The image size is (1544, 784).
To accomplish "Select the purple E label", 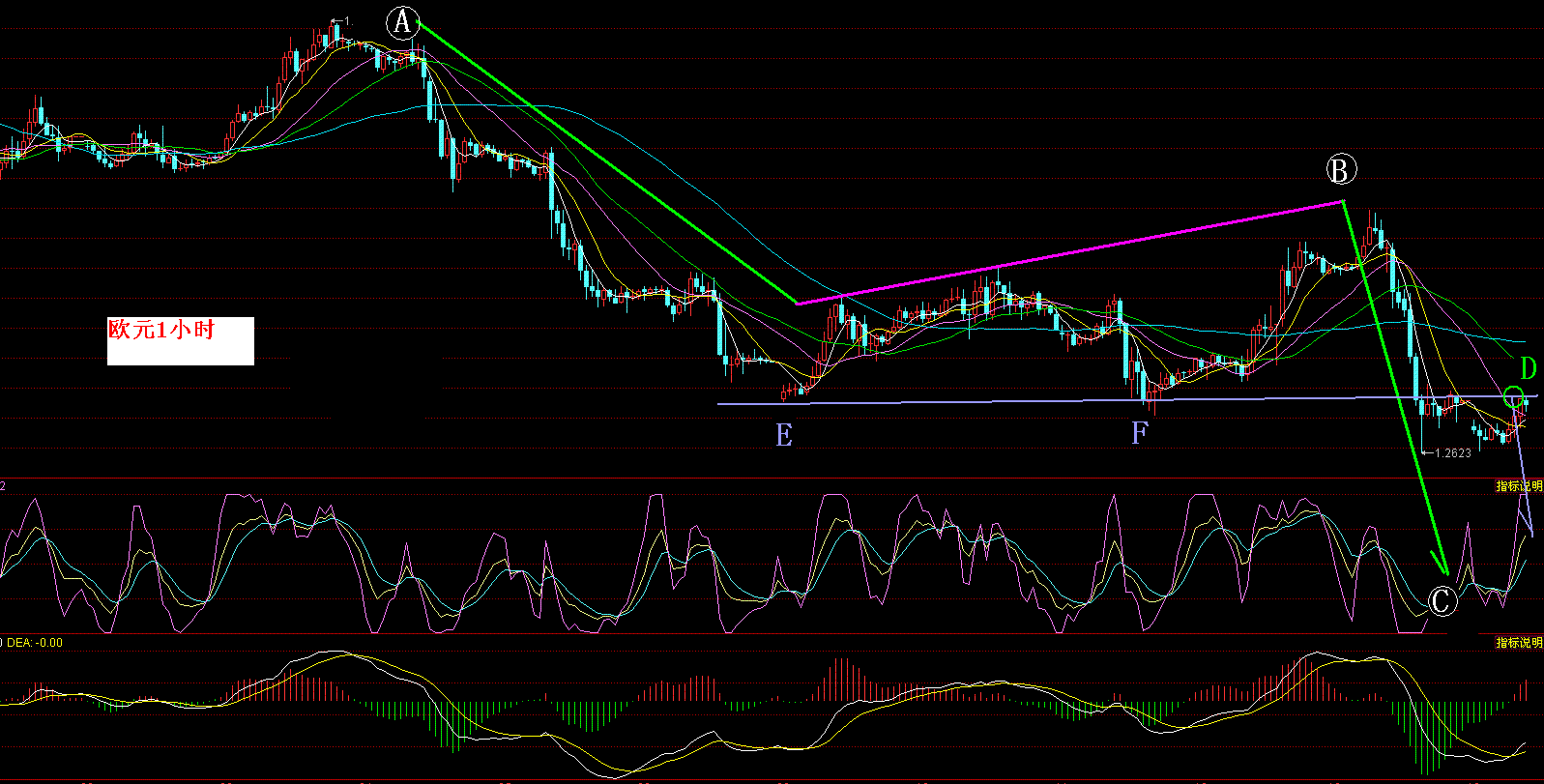I will [784, 435].
